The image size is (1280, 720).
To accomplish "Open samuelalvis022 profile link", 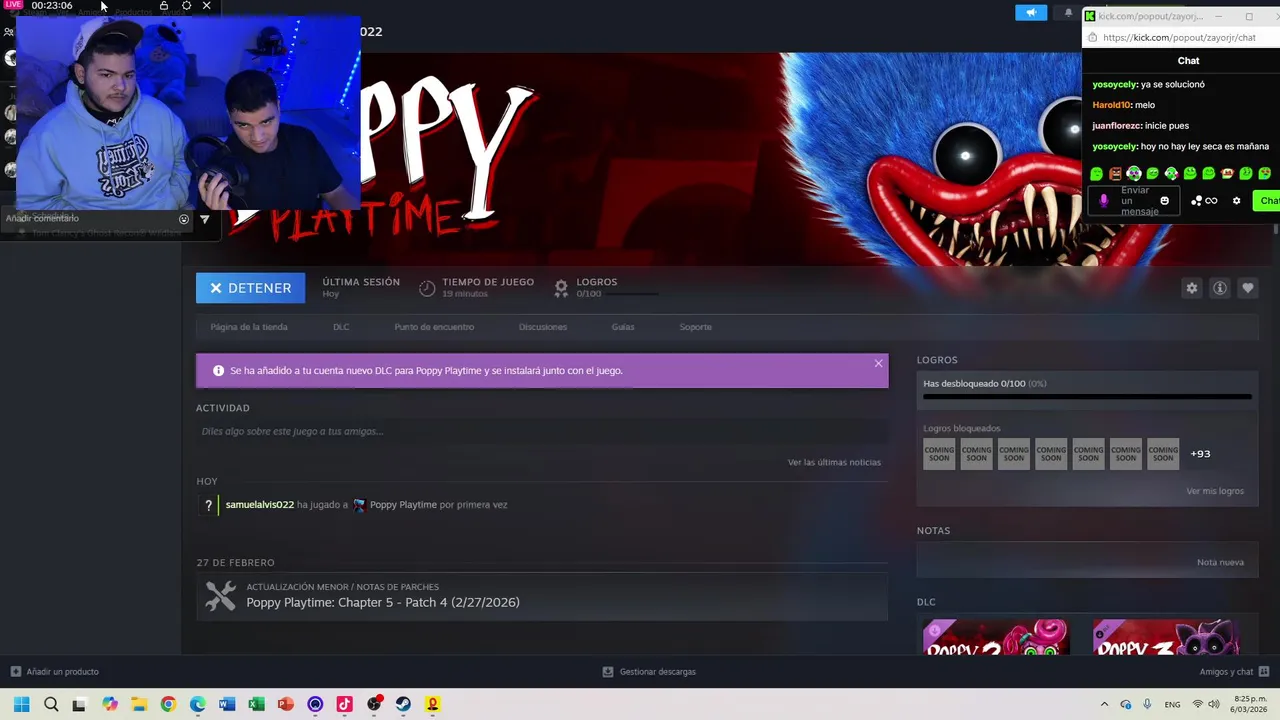I will (260, 505).
